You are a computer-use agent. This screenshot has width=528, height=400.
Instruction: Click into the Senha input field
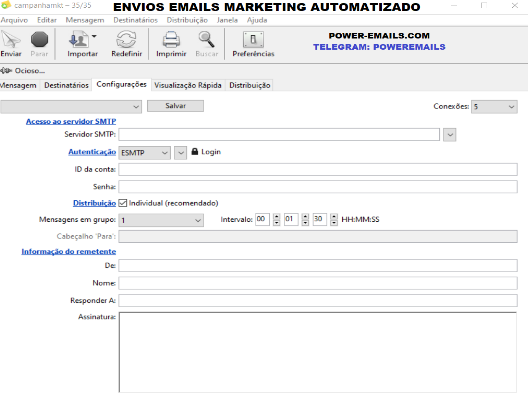[318, 187]
